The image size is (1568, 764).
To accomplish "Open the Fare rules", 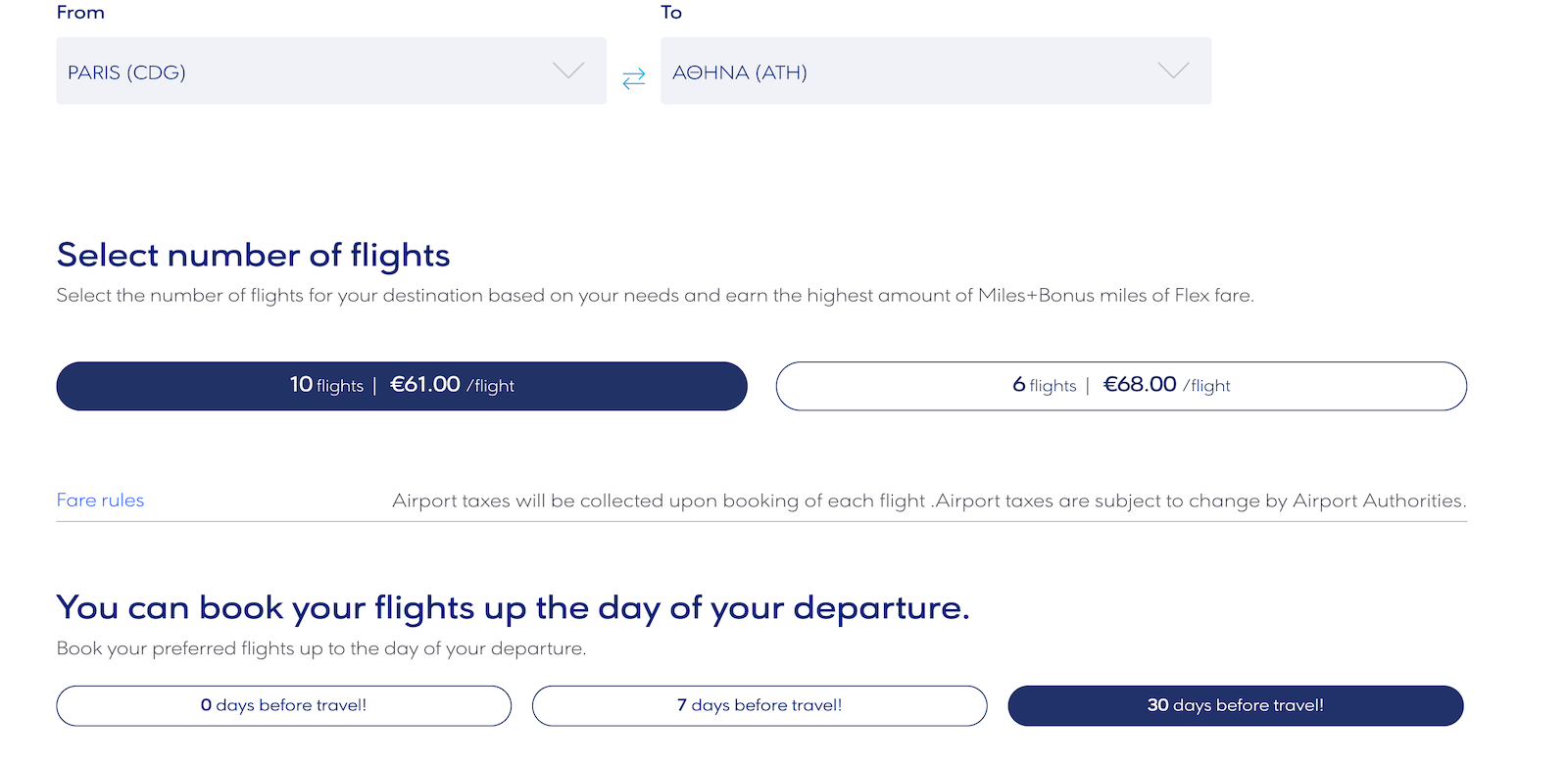I will pyautogui.click(x=99, y=501).
